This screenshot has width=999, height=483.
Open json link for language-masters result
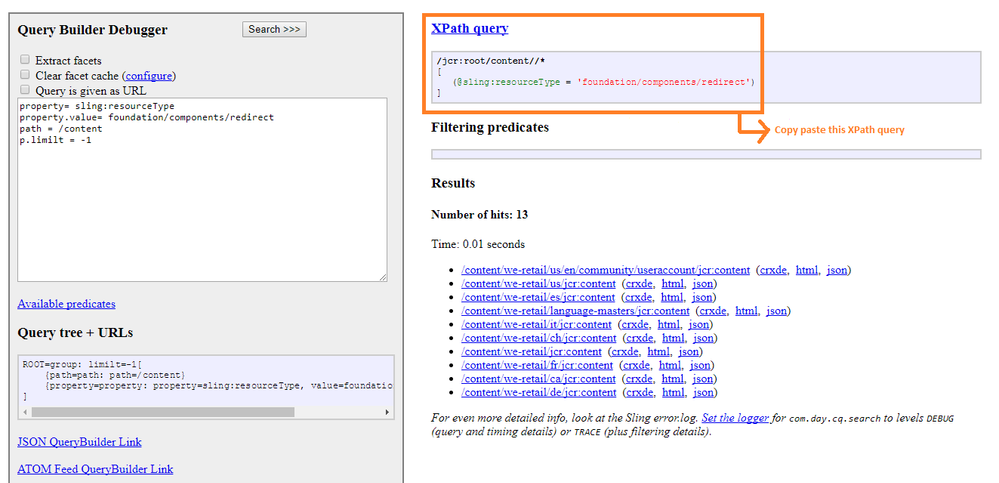click(x=777, y=311)
